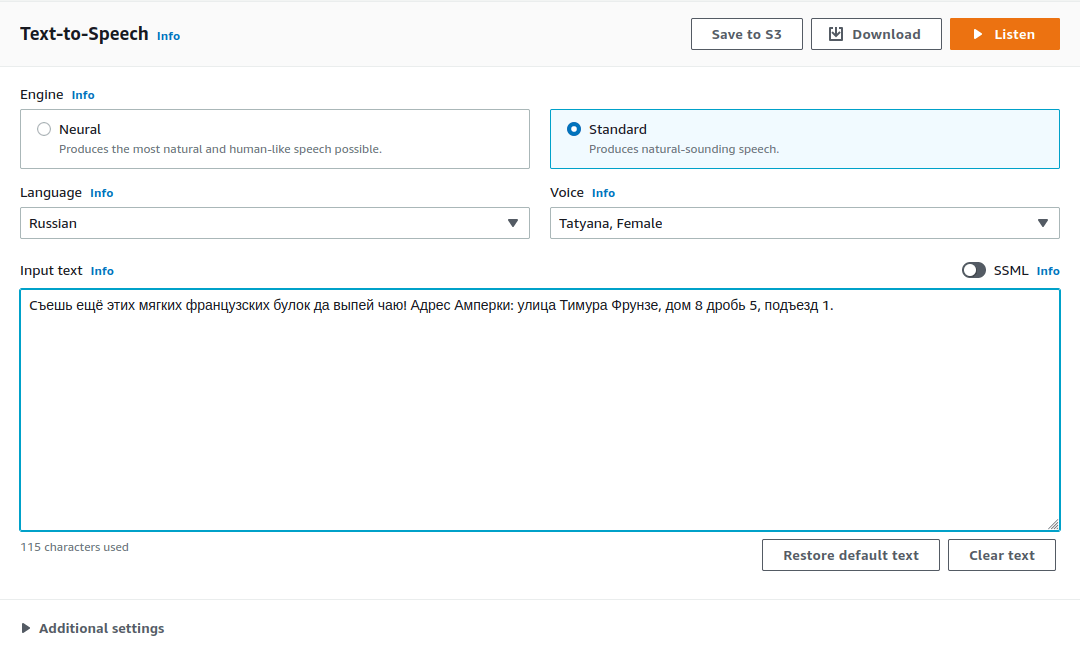Open Info link next to SSML
This screenshot has height=655, width=1080.
(x=1047, y=271)
